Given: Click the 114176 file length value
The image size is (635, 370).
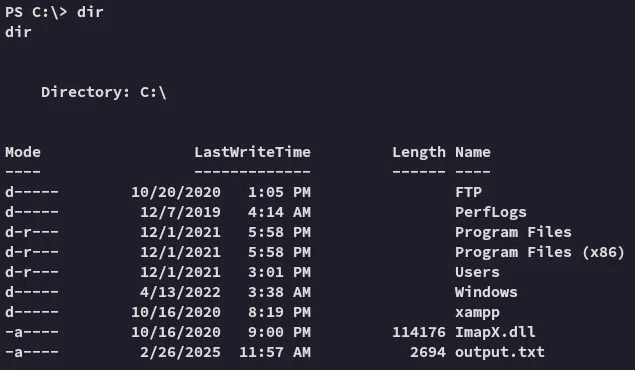Looking at the screenshot, I should [x=419, y=332].
